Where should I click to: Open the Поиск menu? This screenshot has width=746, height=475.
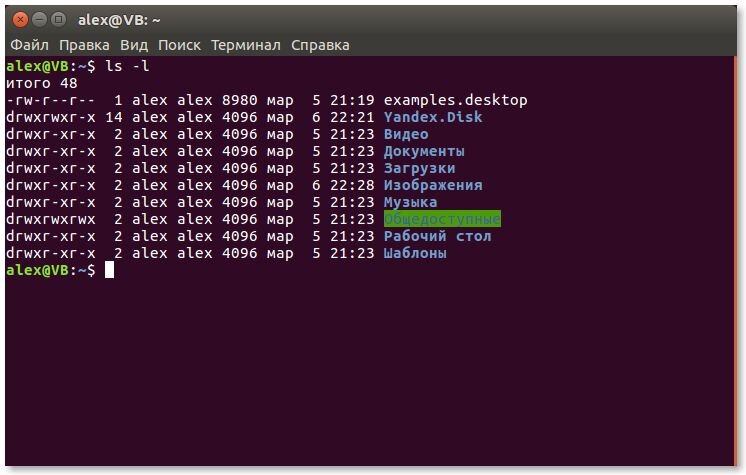tap(179, 45)
